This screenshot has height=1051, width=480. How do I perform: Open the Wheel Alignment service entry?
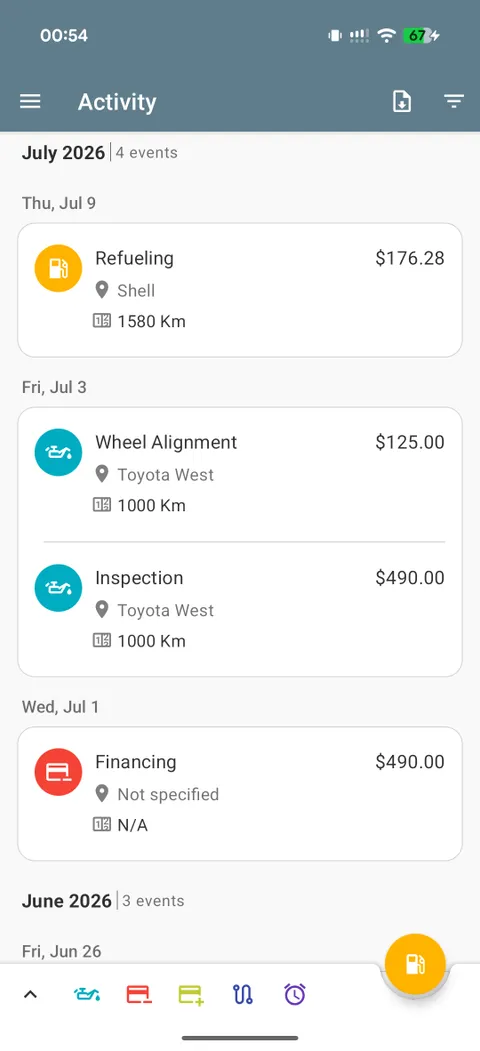pyautogui.click(x=239, y=473)
